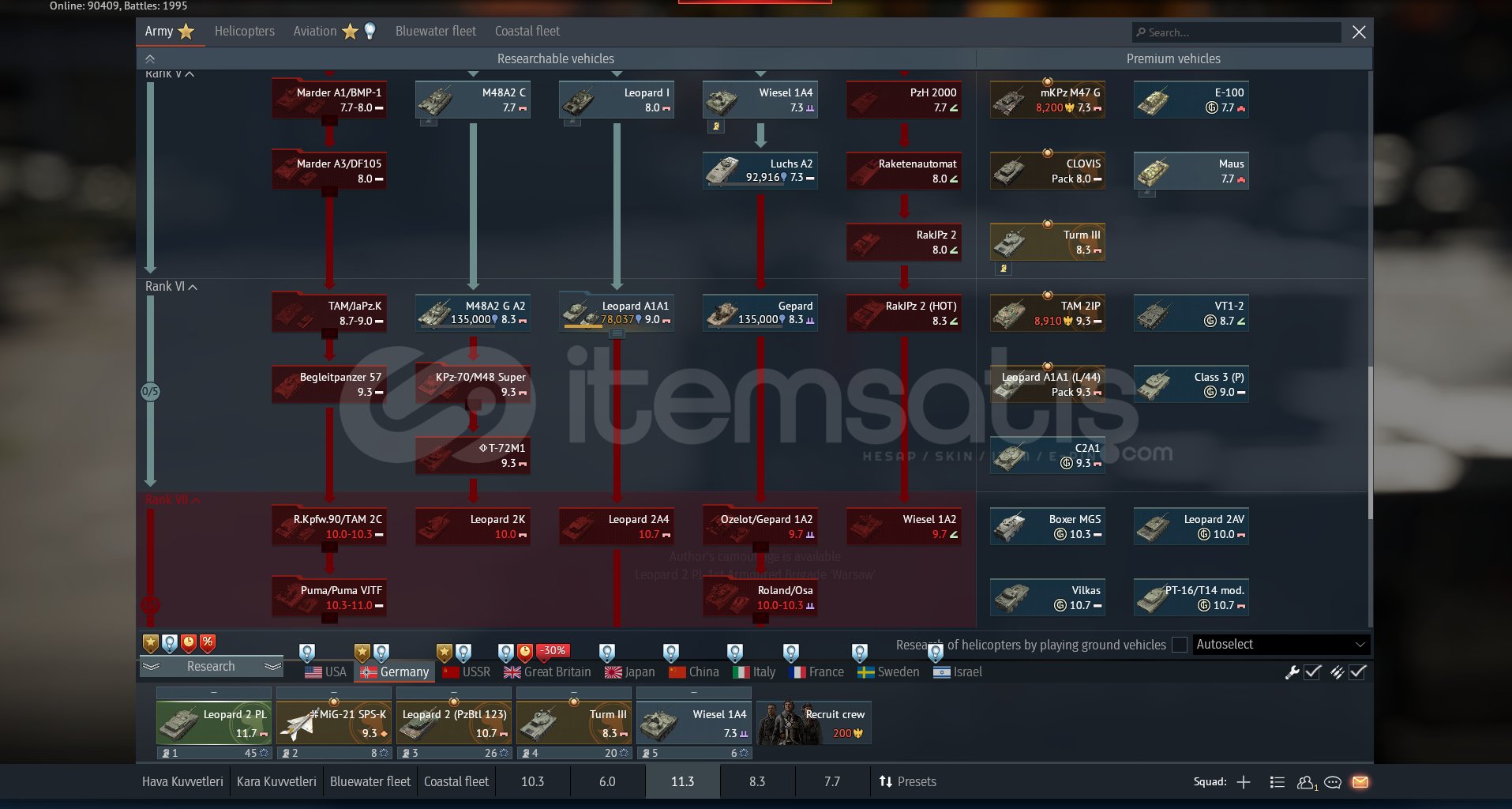The image size is (1512, 809).
Task: Open the glowing mail envelope icon
Action: (1360, 782)
